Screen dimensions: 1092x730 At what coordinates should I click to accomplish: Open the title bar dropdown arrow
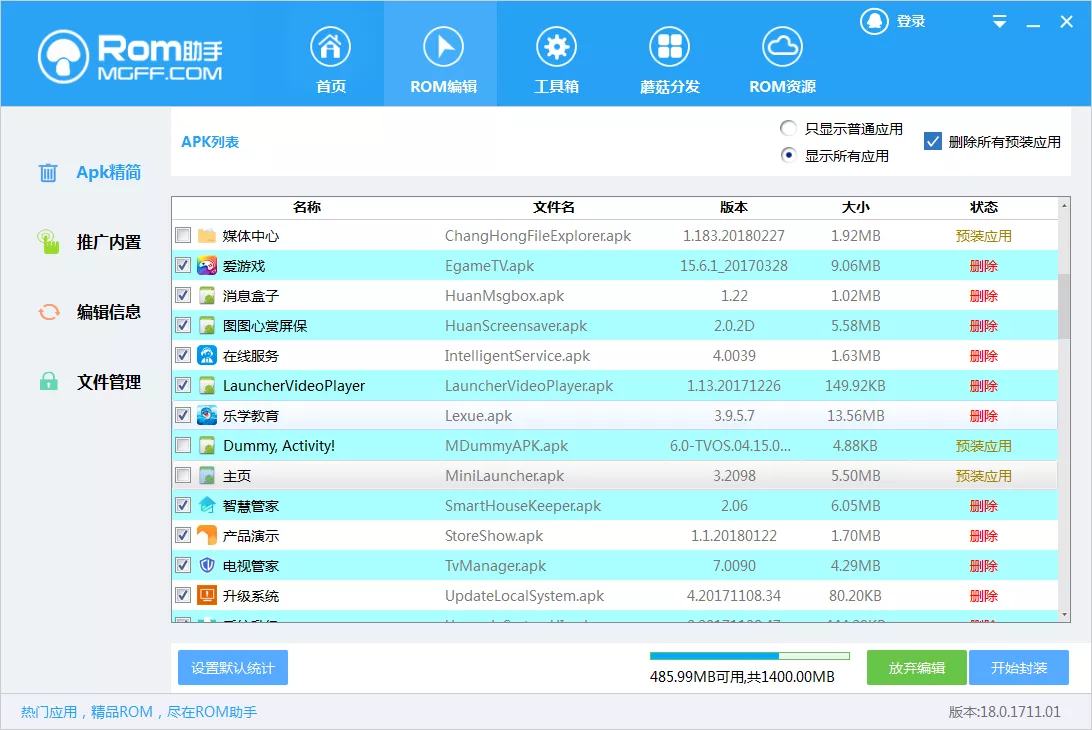(997, 20)
